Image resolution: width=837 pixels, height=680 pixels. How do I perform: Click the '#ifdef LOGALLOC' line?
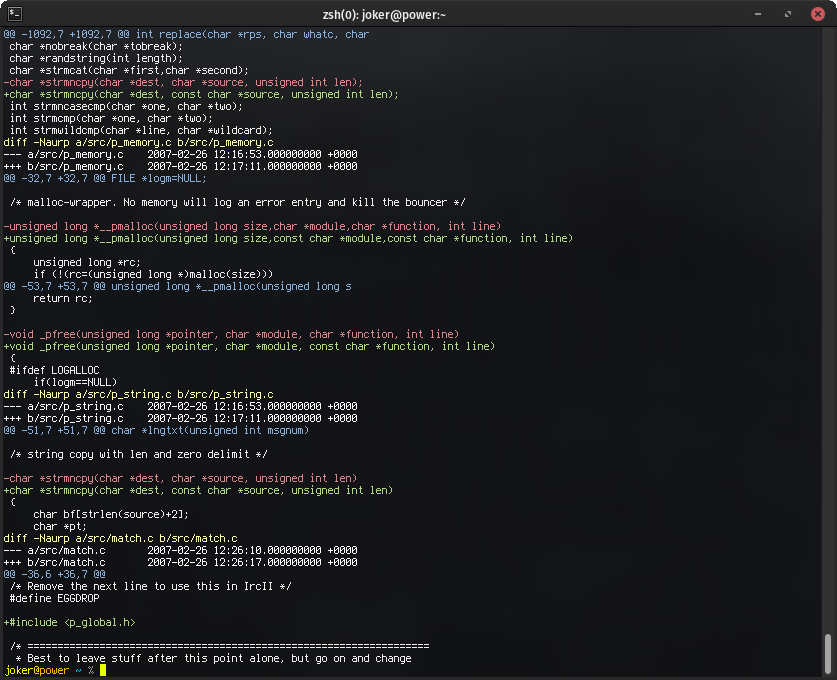point(54,370)
